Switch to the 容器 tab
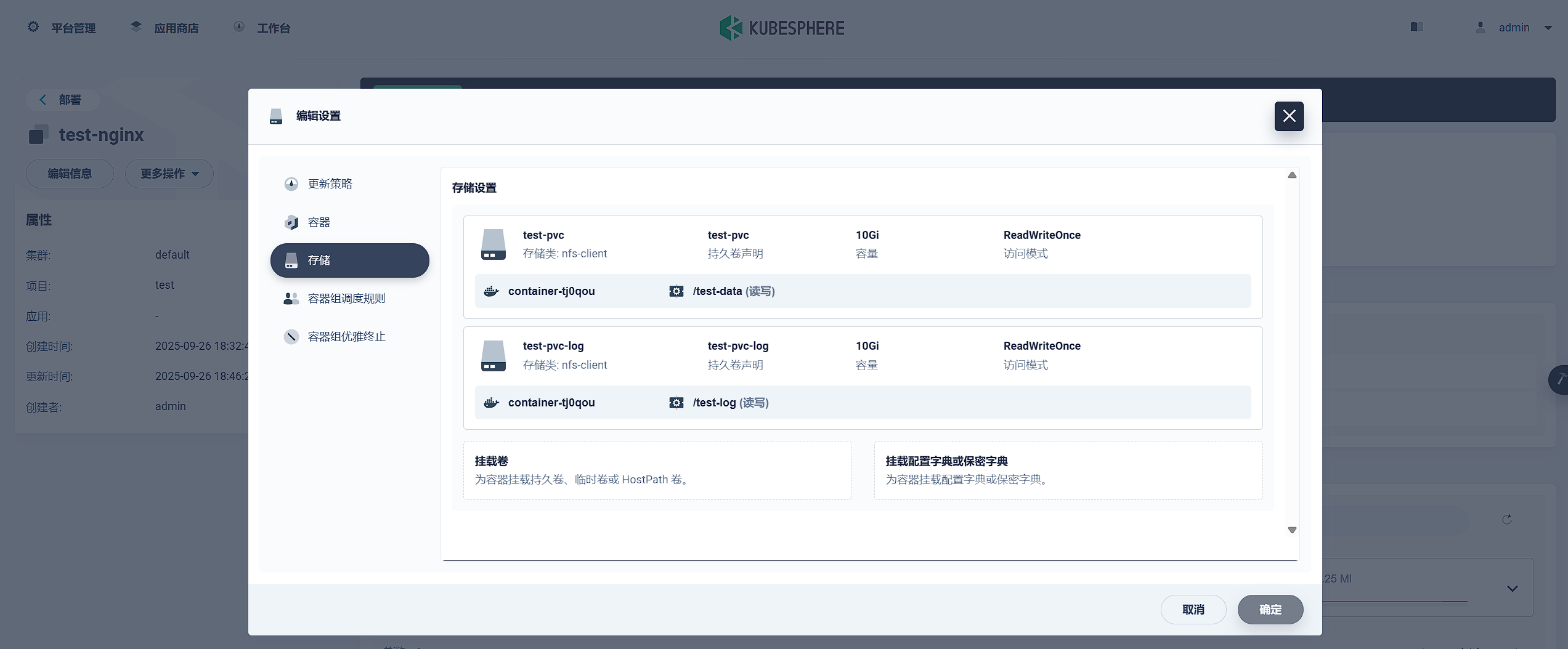The height and width of the screenshot is (649, 1568). pos(319,222)
